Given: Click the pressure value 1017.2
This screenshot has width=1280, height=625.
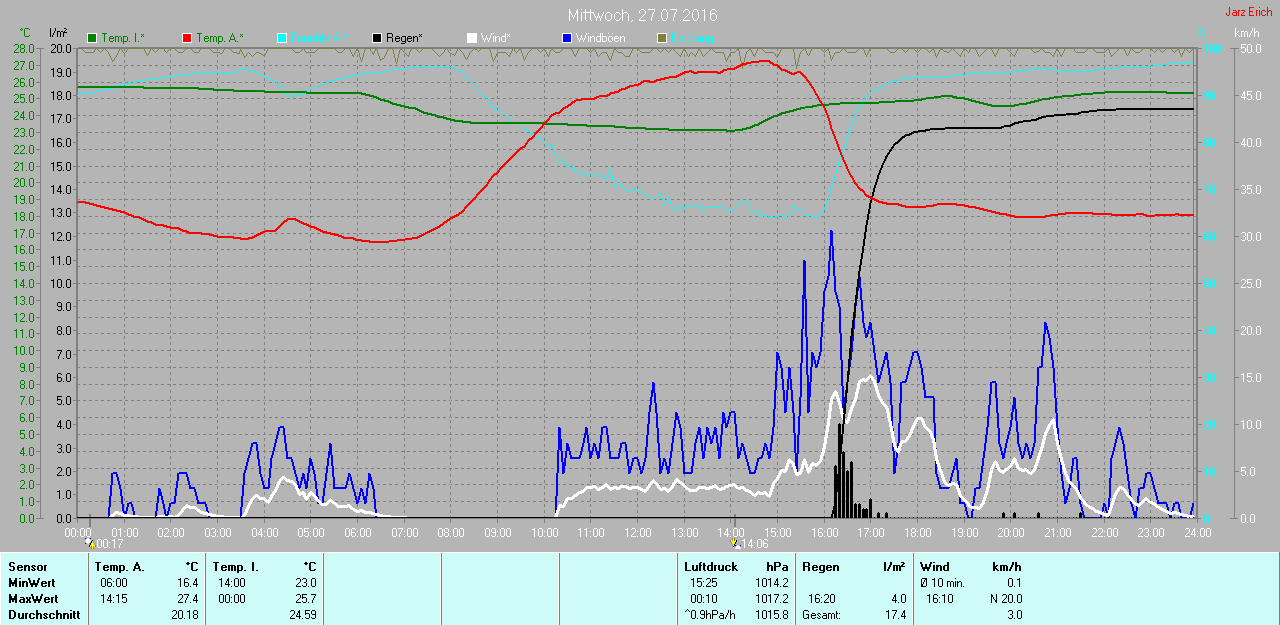Looking at the screenshot, I should pyautogui.click(x=772, y=599).
